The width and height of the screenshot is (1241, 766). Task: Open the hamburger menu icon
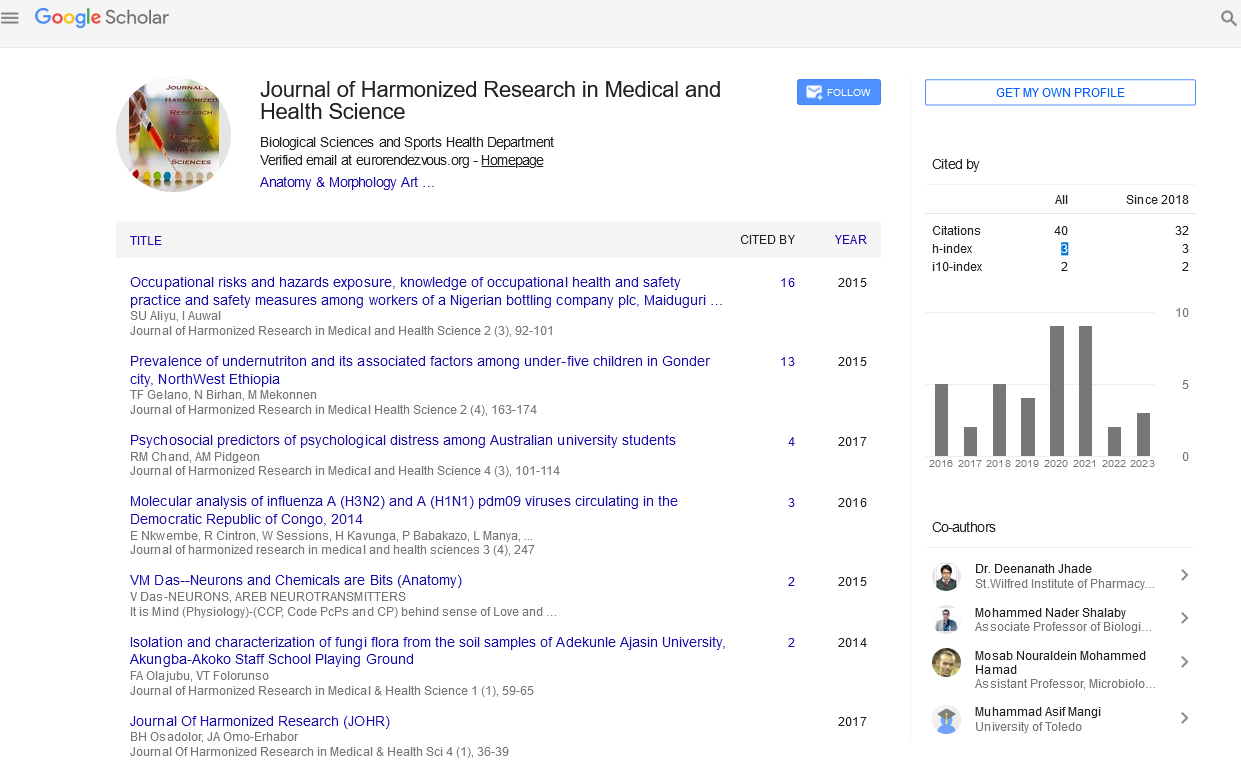pyautogui.click(x=11, y=18)
